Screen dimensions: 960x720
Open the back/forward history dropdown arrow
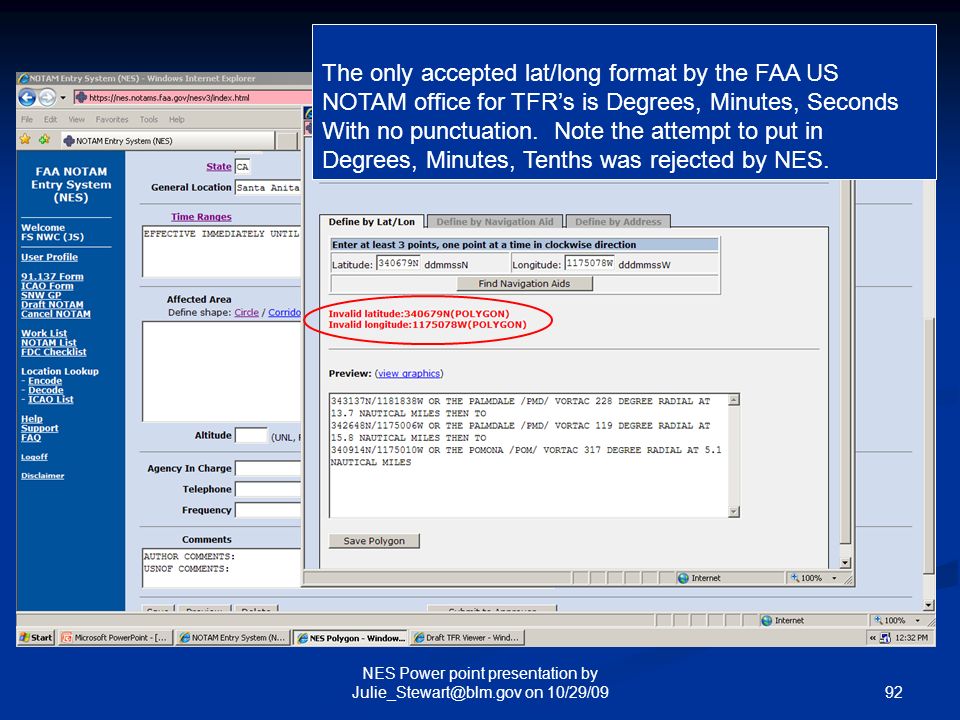(62, 98)
